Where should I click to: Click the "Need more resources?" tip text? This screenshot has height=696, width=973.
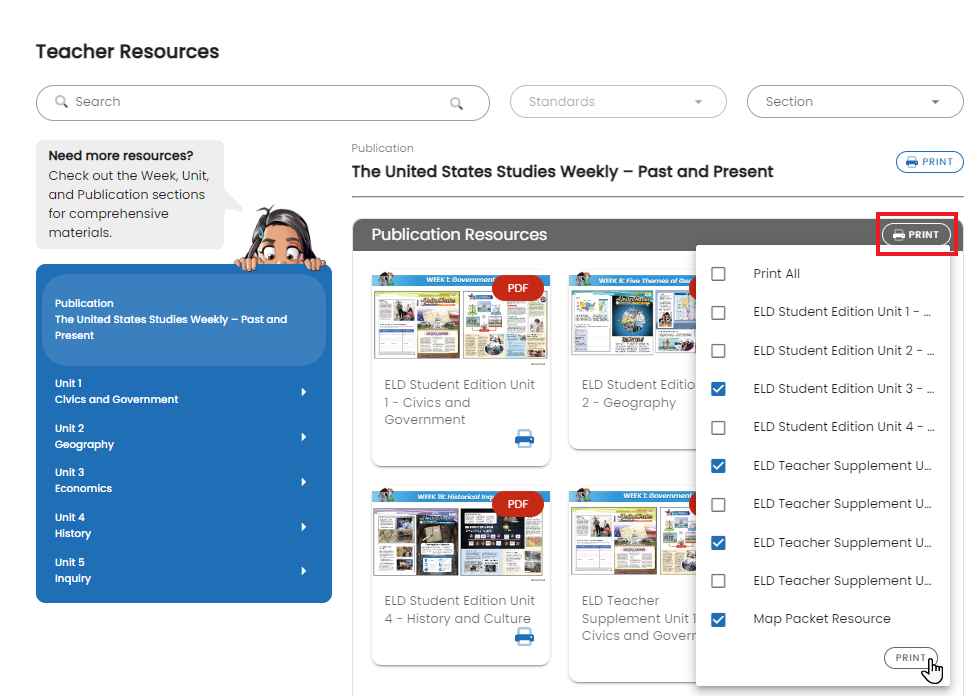tap(121, 156)
